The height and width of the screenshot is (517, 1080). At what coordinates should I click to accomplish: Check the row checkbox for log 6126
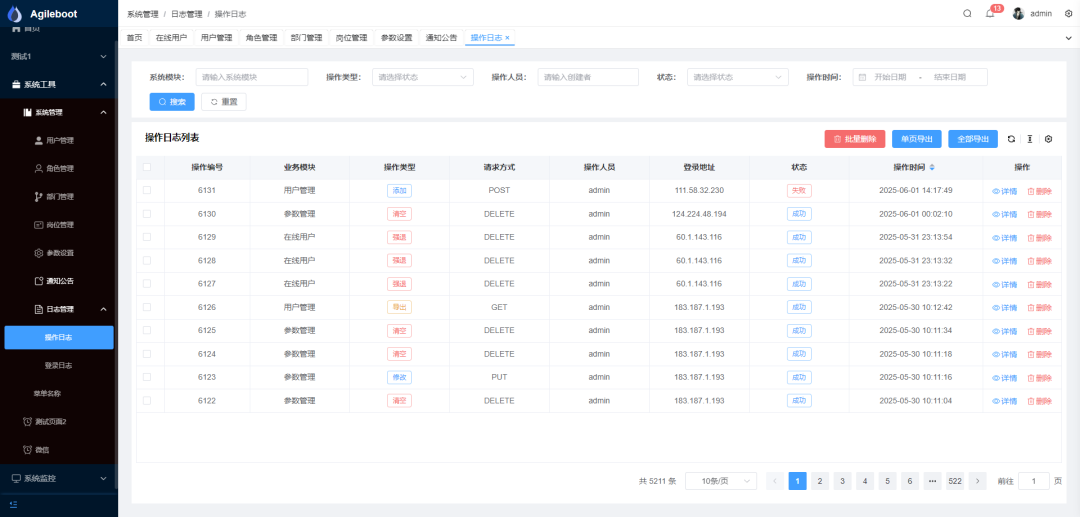pyautogui.click(x=147, y=307)
